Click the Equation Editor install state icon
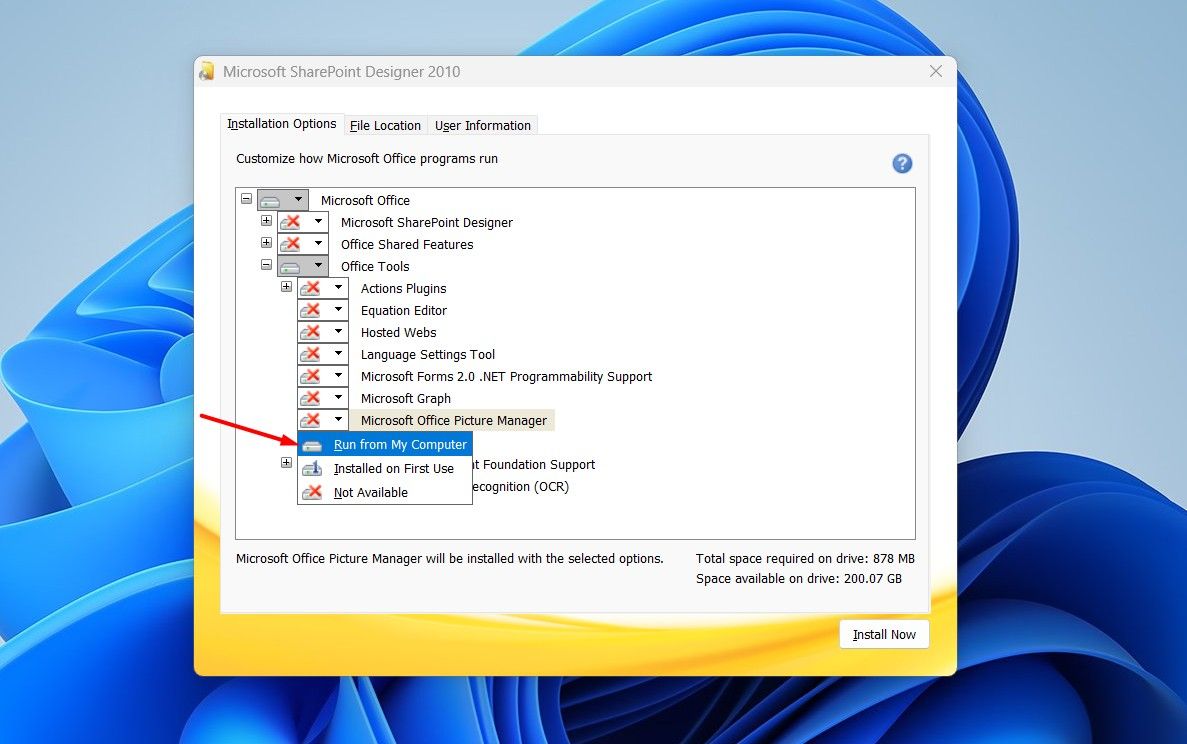Screen dimensions: 1187x744 (311, 310)
